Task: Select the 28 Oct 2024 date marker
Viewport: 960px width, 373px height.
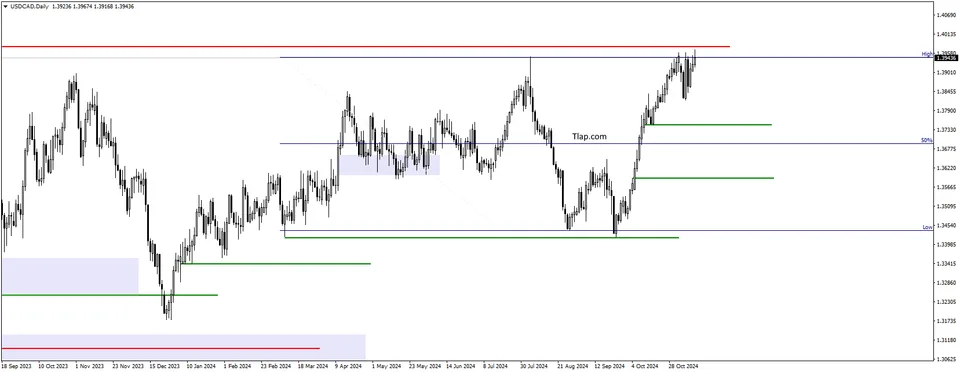Action: [682, 366]
